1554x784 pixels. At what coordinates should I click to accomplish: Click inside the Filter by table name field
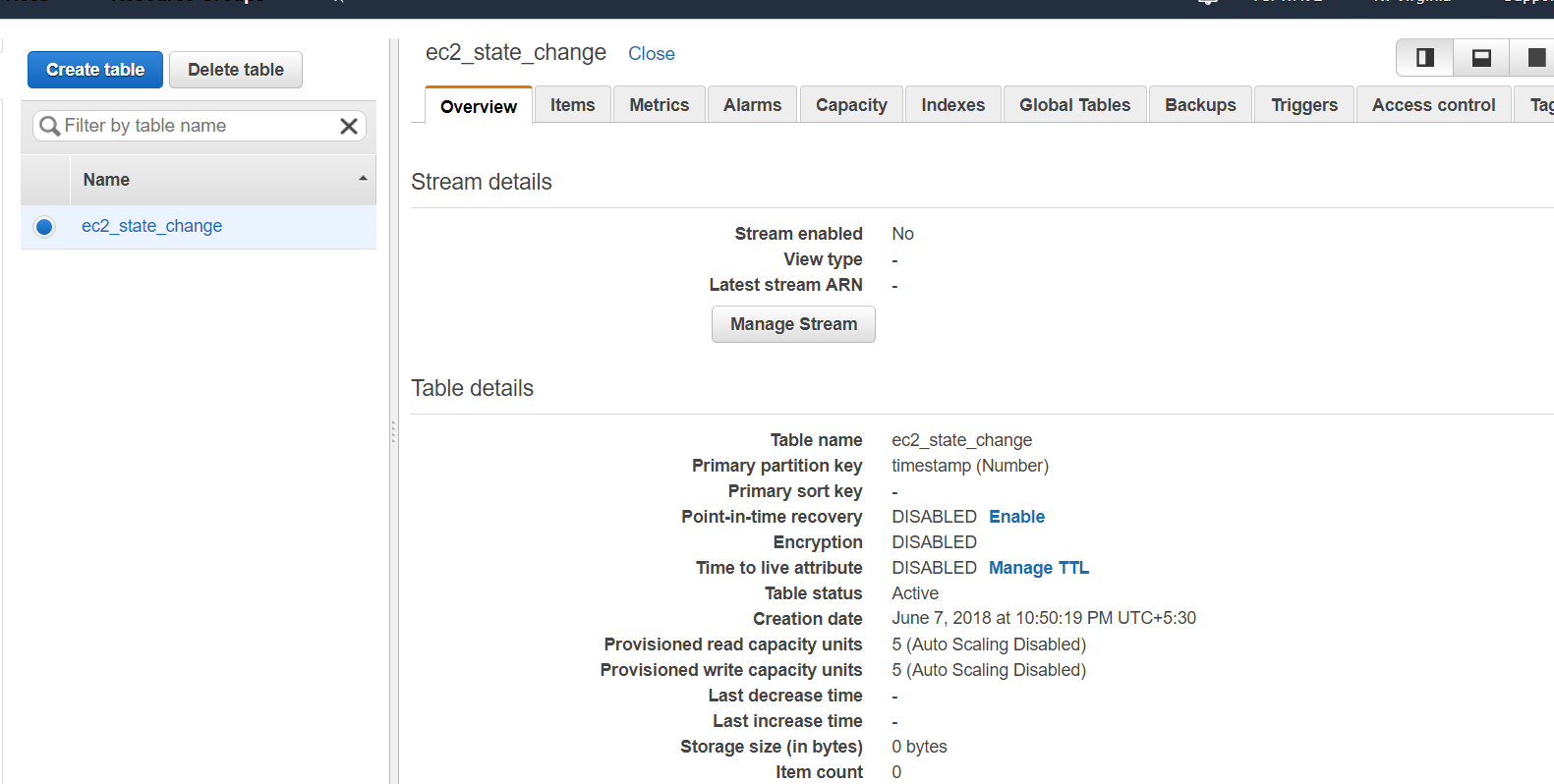point(197,126)
